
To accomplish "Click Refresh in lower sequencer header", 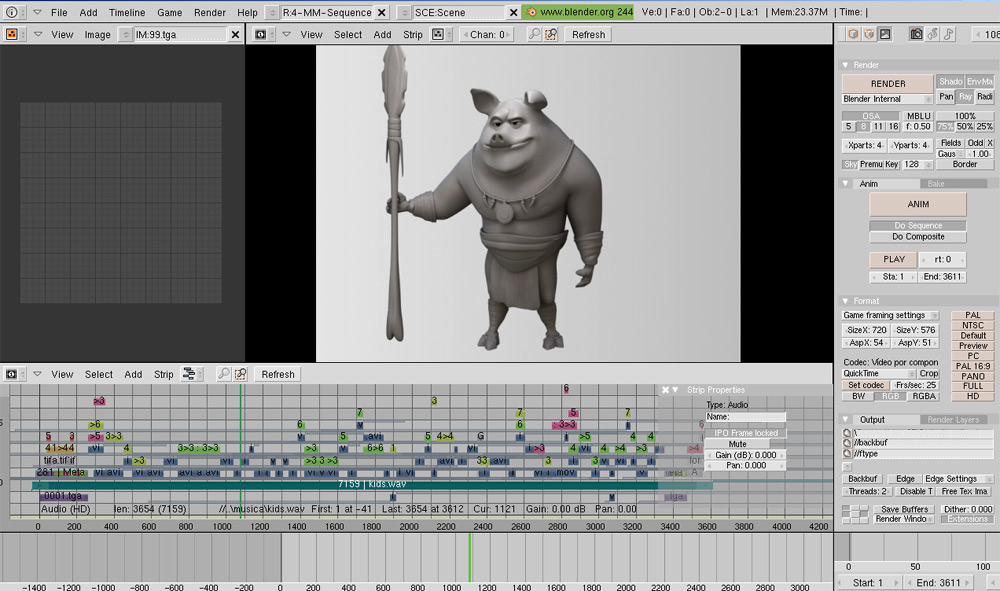I will pyautogui.click(x=278, y=374).
